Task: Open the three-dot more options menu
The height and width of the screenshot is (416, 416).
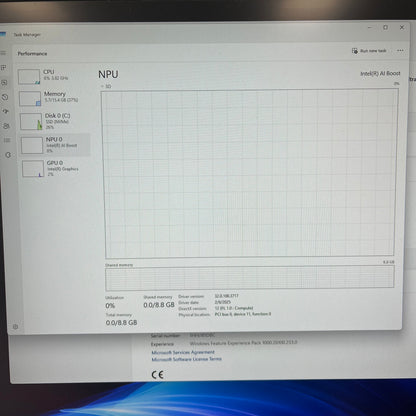Action: click(400, 51)
